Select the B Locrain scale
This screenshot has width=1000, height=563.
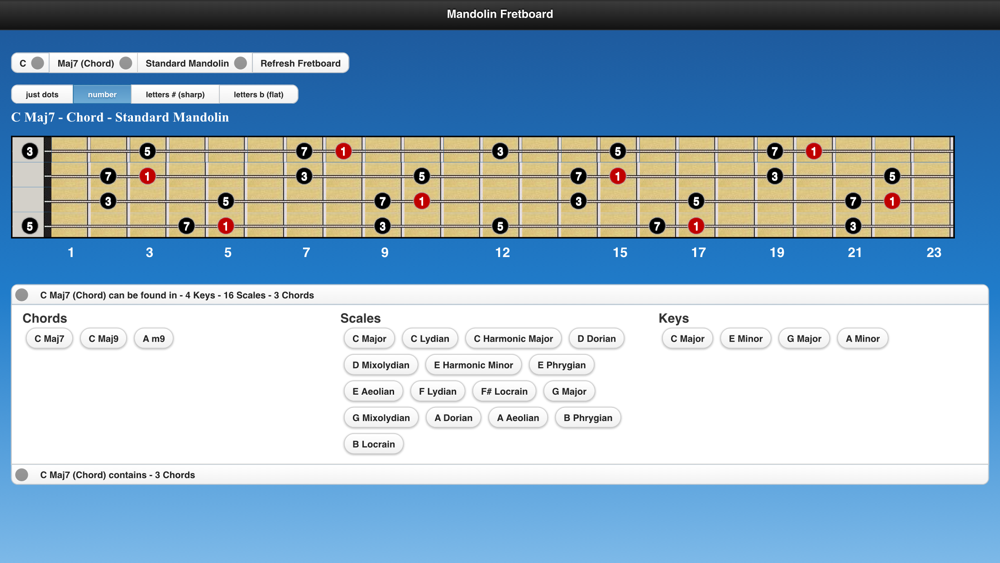click(x=374, y=444)
